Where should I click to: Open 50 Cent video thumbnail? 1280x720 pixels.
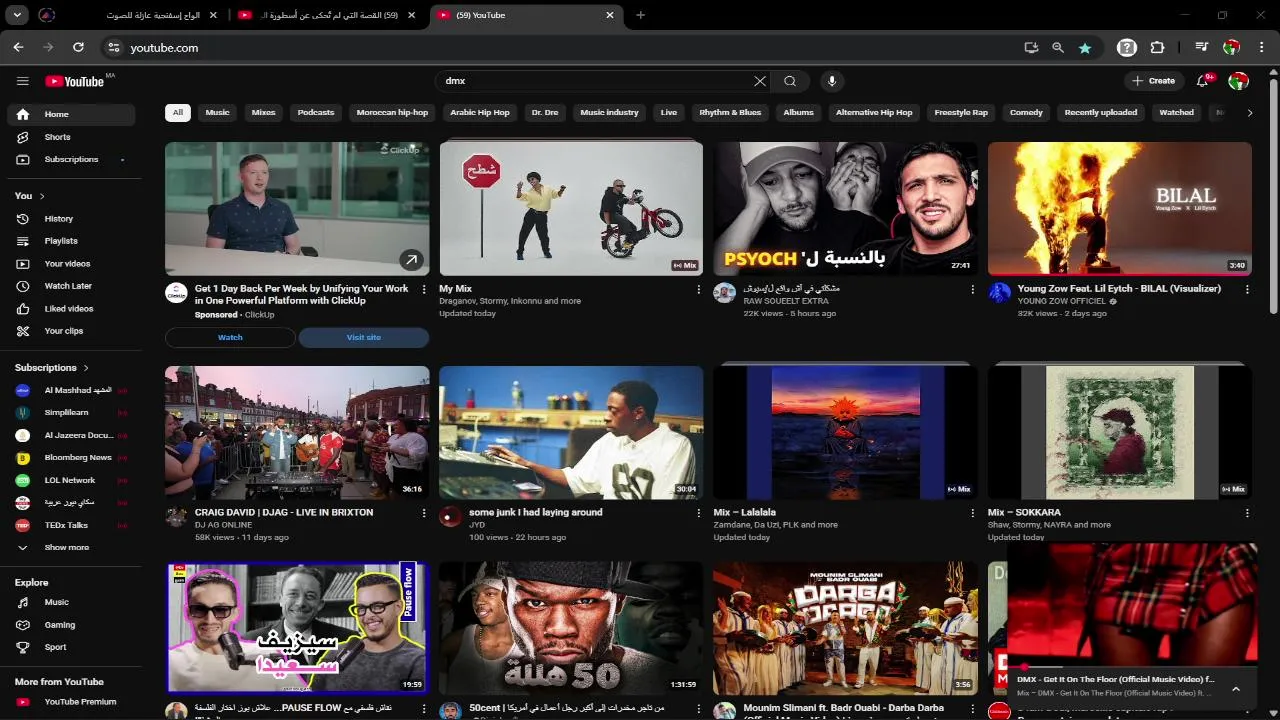tap(571, 628)
